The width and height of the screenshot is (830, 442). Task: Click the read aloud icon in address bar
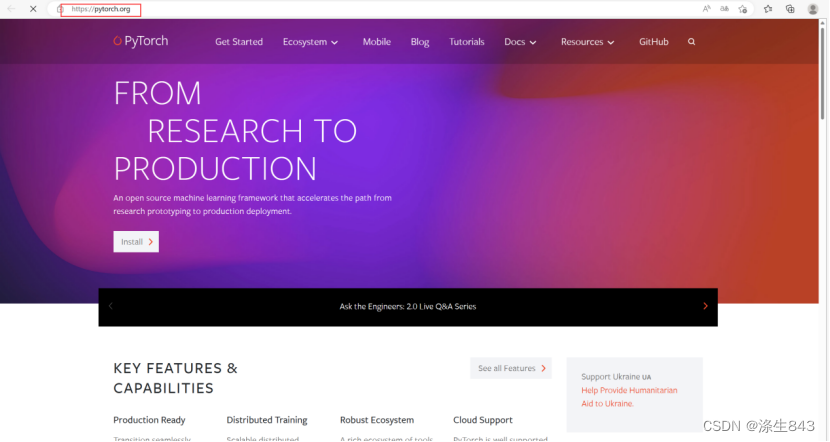click(706, 9)
